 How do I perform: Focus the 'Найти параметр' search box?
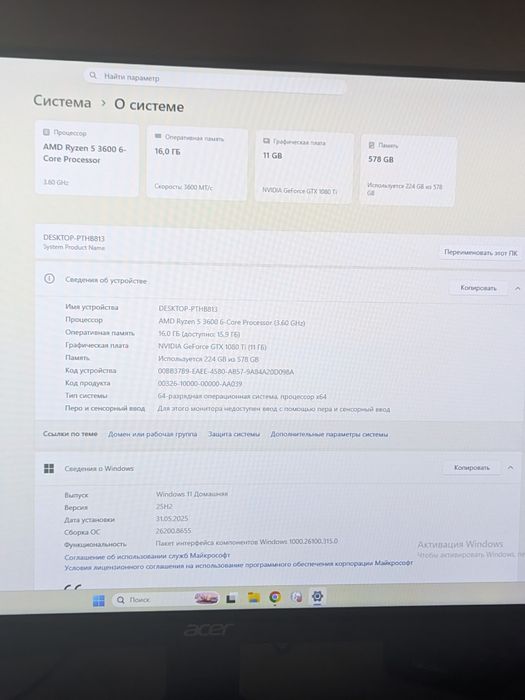pos(215,80)
